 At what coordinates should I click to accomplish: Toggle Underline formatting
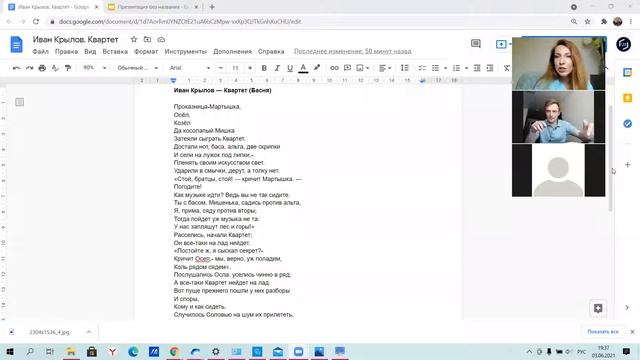[290, 68]
